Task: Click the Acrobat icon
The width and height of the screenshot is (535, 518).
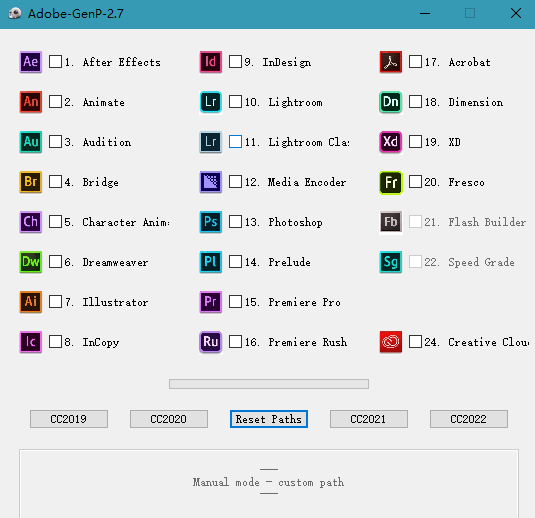Action: pos(391,62)
